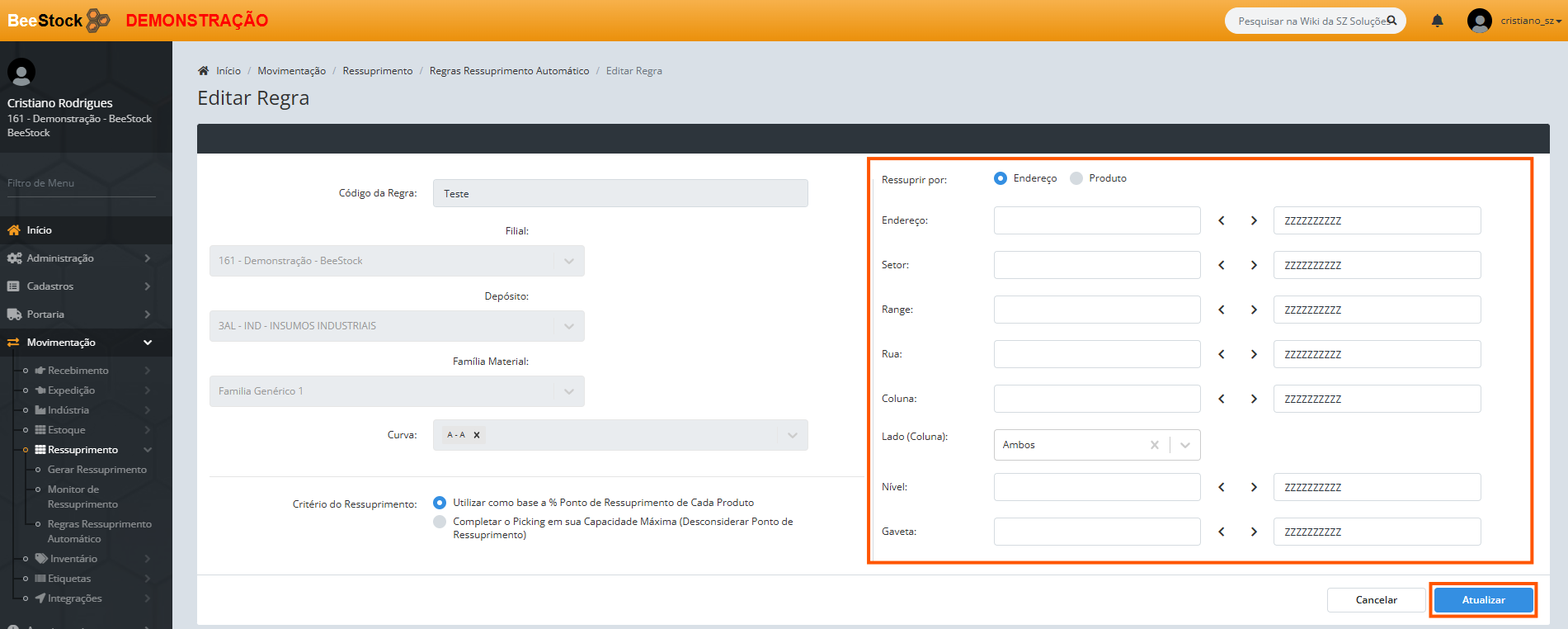Click right arrow next to Setor field
The height and width of the screenshot is (629, 1568).
[x=1254, y=265]
